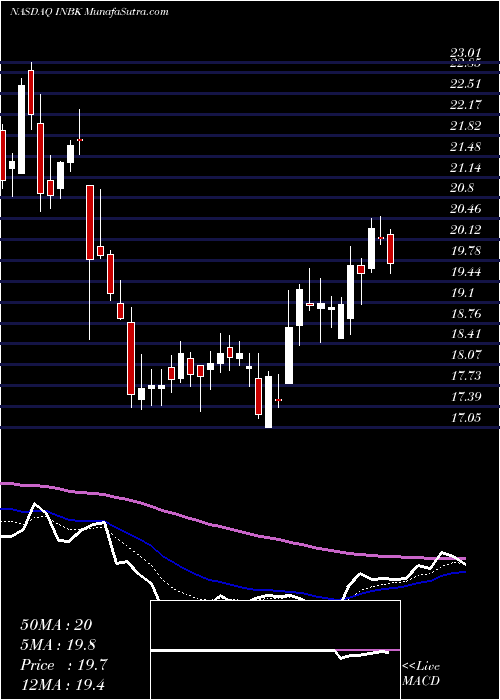
Task: Click the 50MA : 20 readout
Action: click(x=56, y=625)
